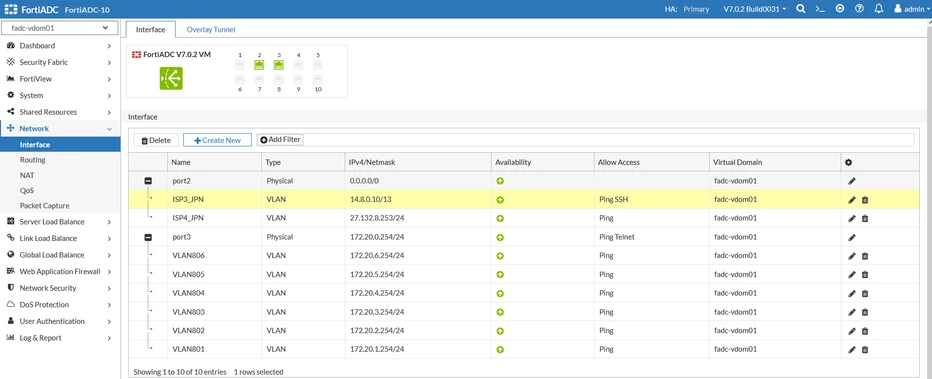This screenshot has width=932, height=379.
Task: Expand the Security Fabric menu
Action: pyautogui.click(x=59, y=62)
